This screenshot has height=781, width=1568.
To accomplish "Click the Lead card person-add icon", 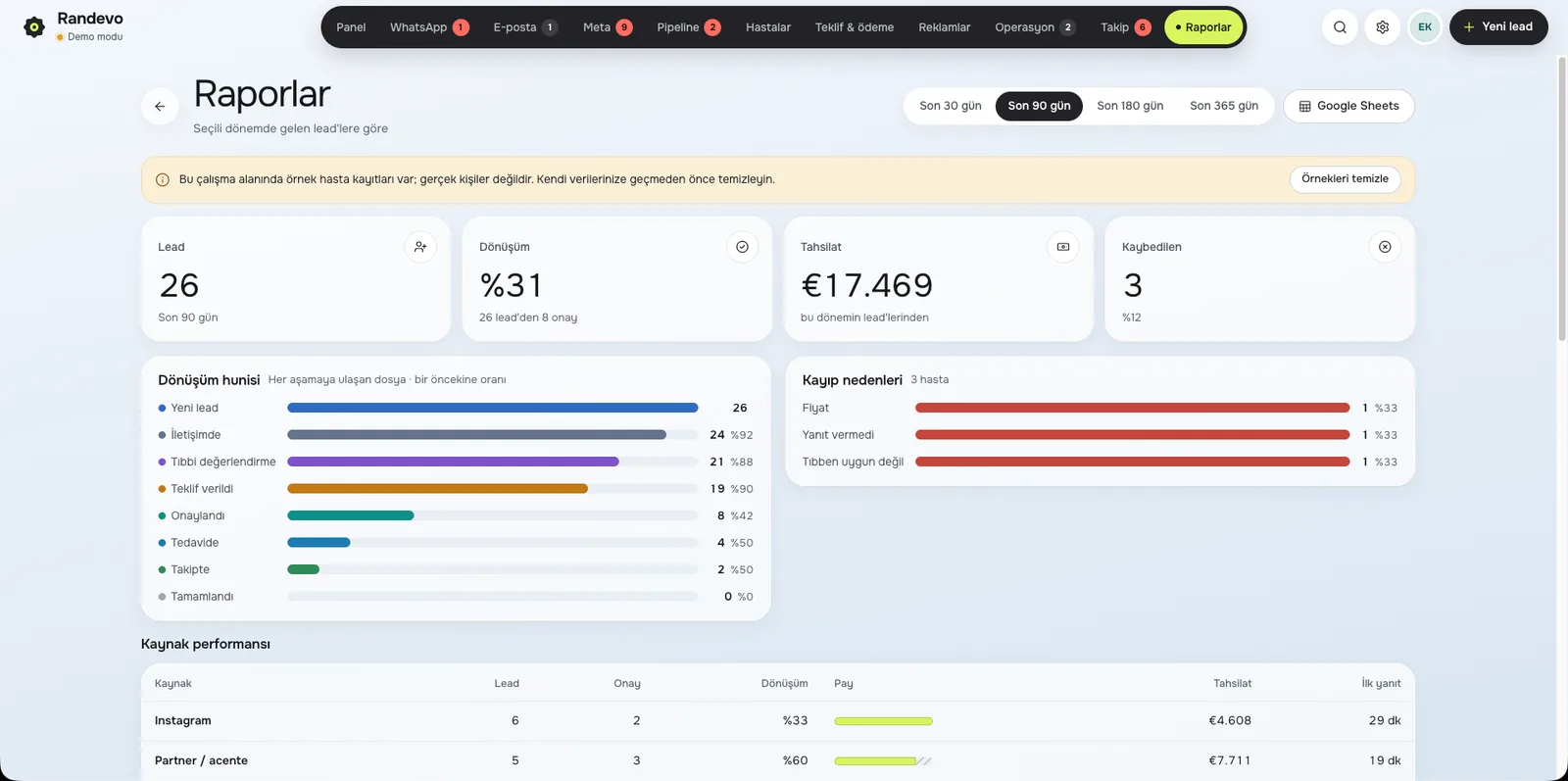I will (420, 247).
